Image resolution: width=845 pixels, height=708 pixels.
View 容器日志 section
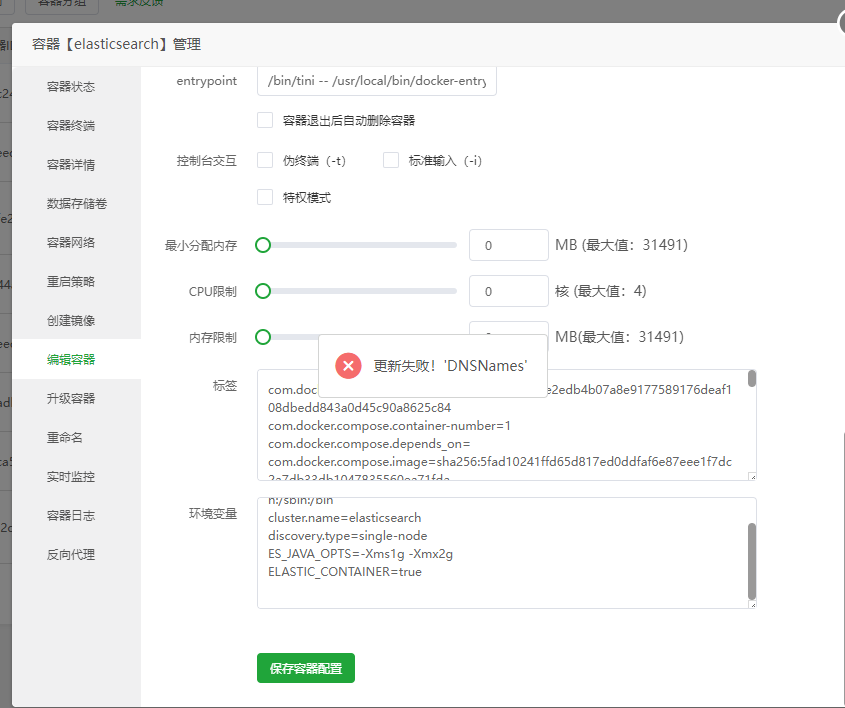(x=71, y=516)
